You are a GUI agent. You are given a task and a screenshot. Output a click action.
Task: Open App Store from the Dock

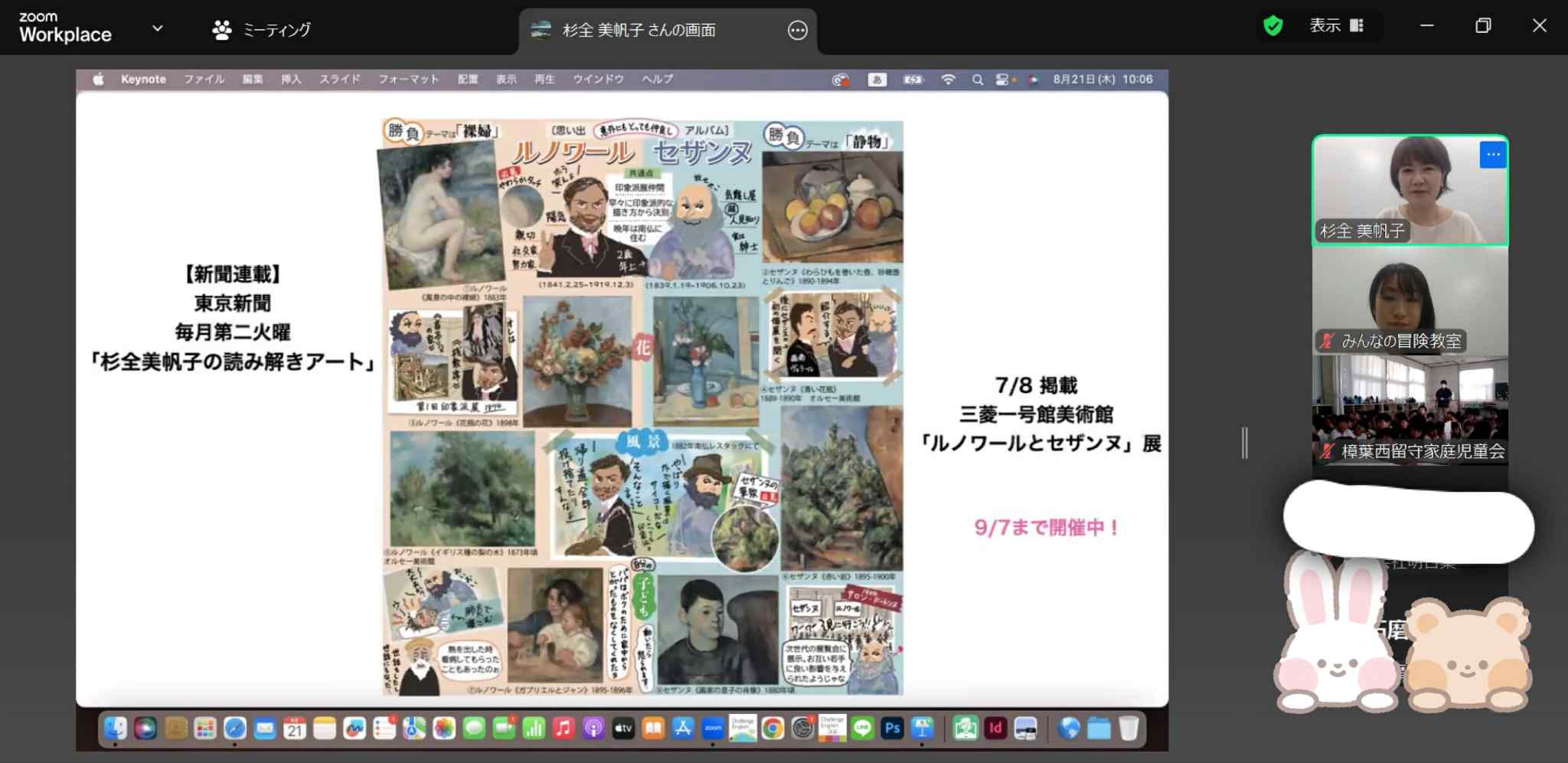682,728
